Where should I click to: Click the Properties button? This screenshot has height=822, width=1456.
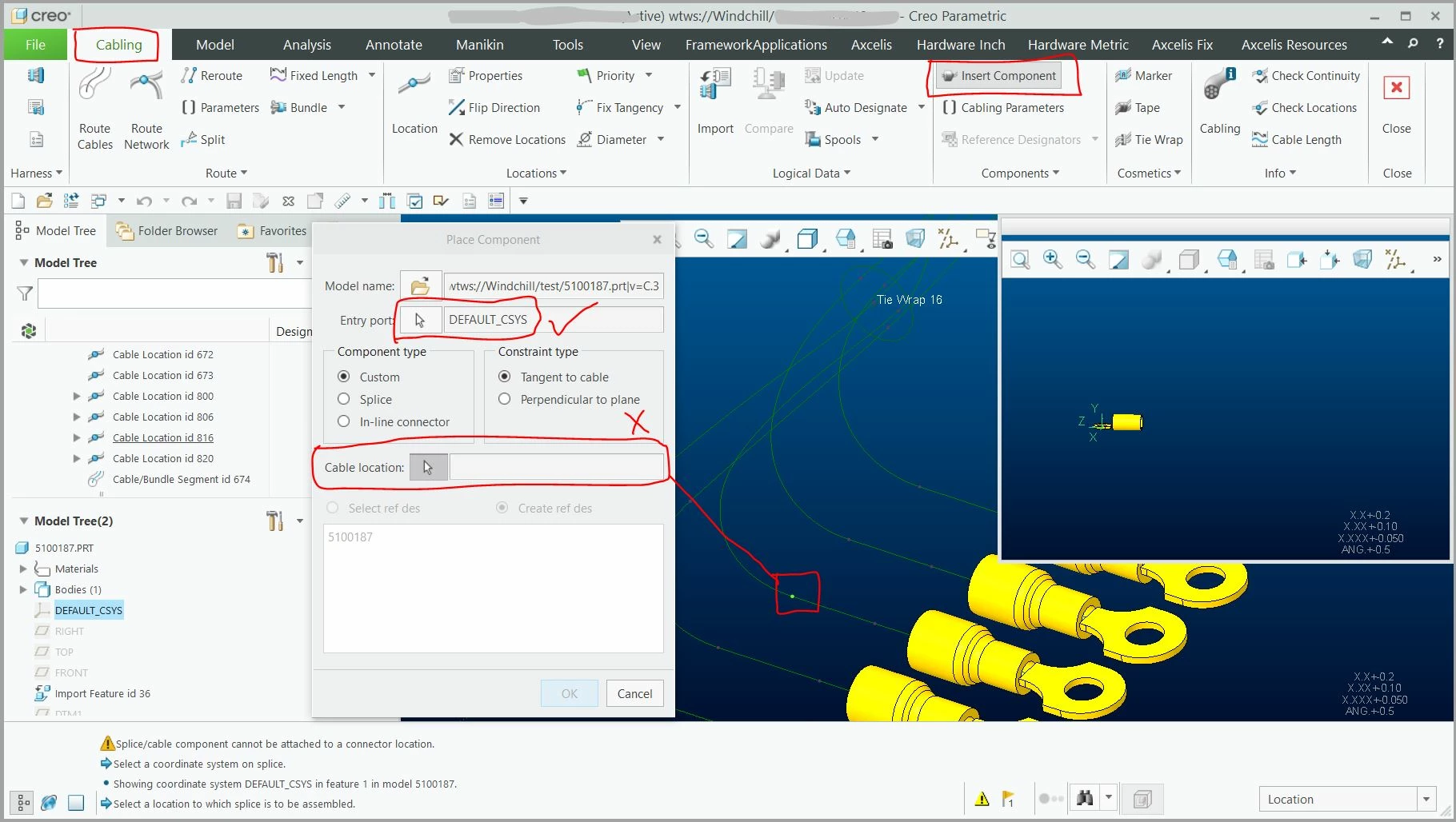[486, 75]
